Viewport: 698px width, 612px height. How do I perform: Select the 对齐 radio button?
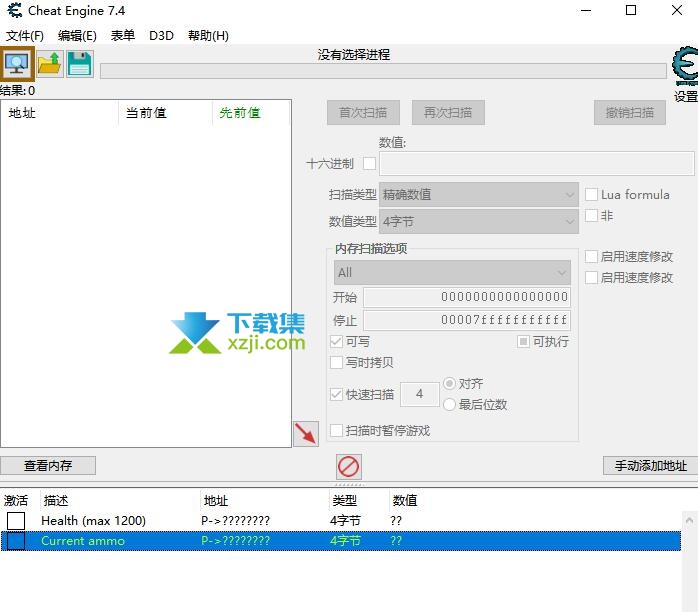click(x=449, y=383)
